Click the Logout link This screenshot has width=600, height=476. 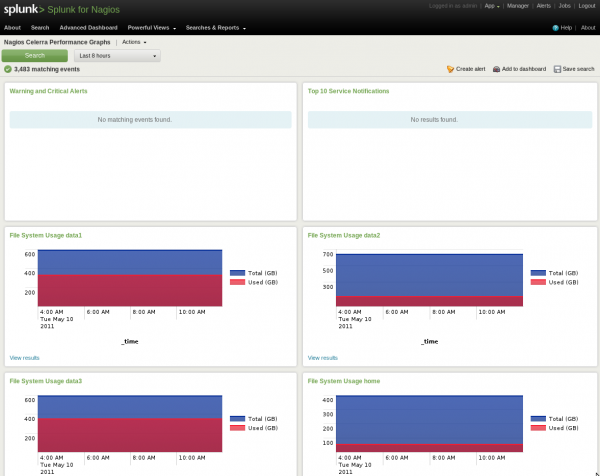[587, 6]
